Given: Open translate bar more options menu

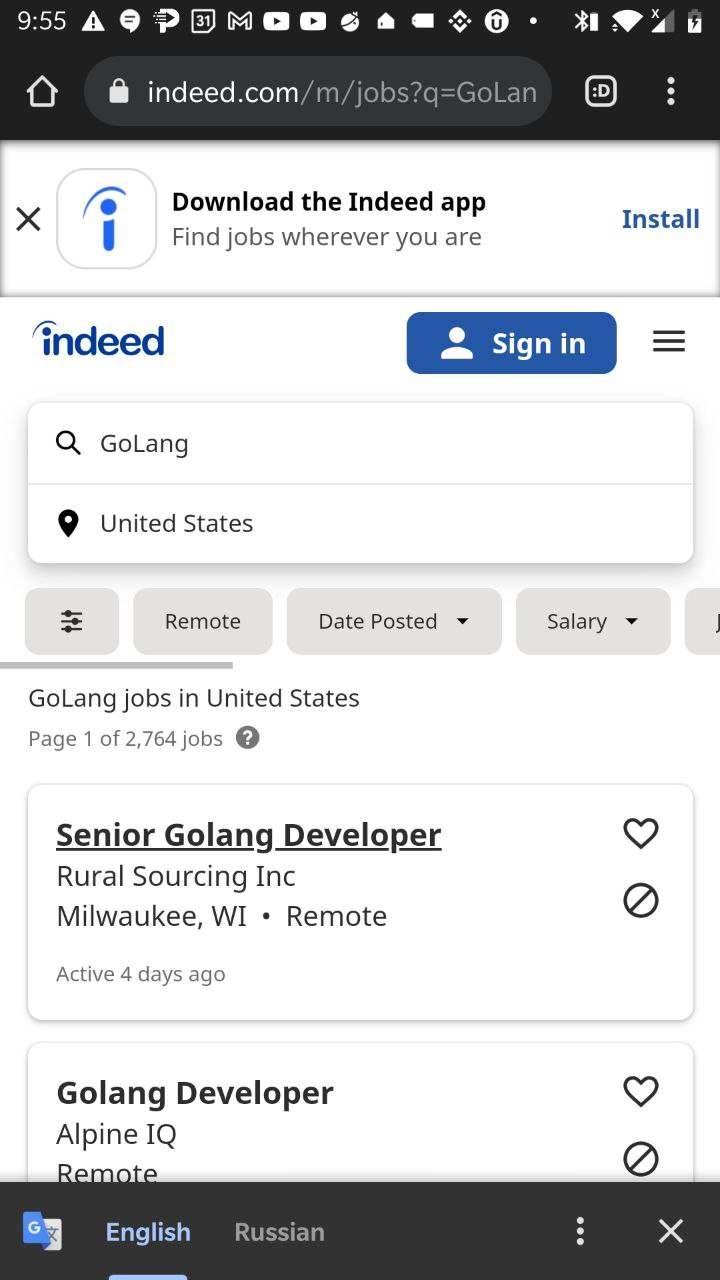Looking at the screenshot, I should click(580, 1231).
